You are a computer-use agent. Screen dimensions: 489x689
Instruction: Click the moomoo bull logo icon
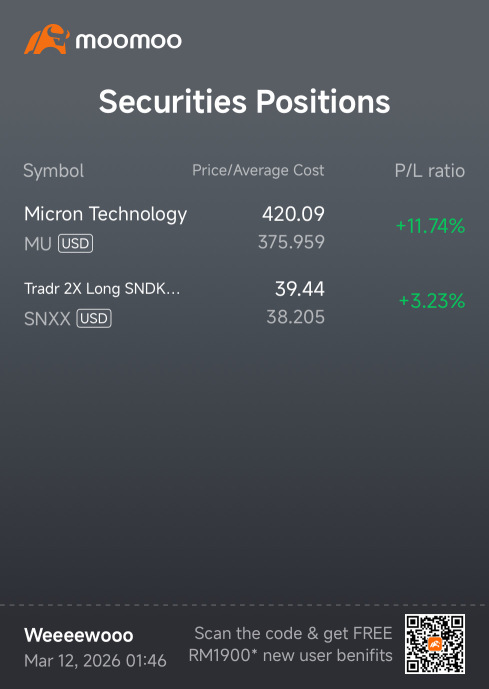click(47, 40)
